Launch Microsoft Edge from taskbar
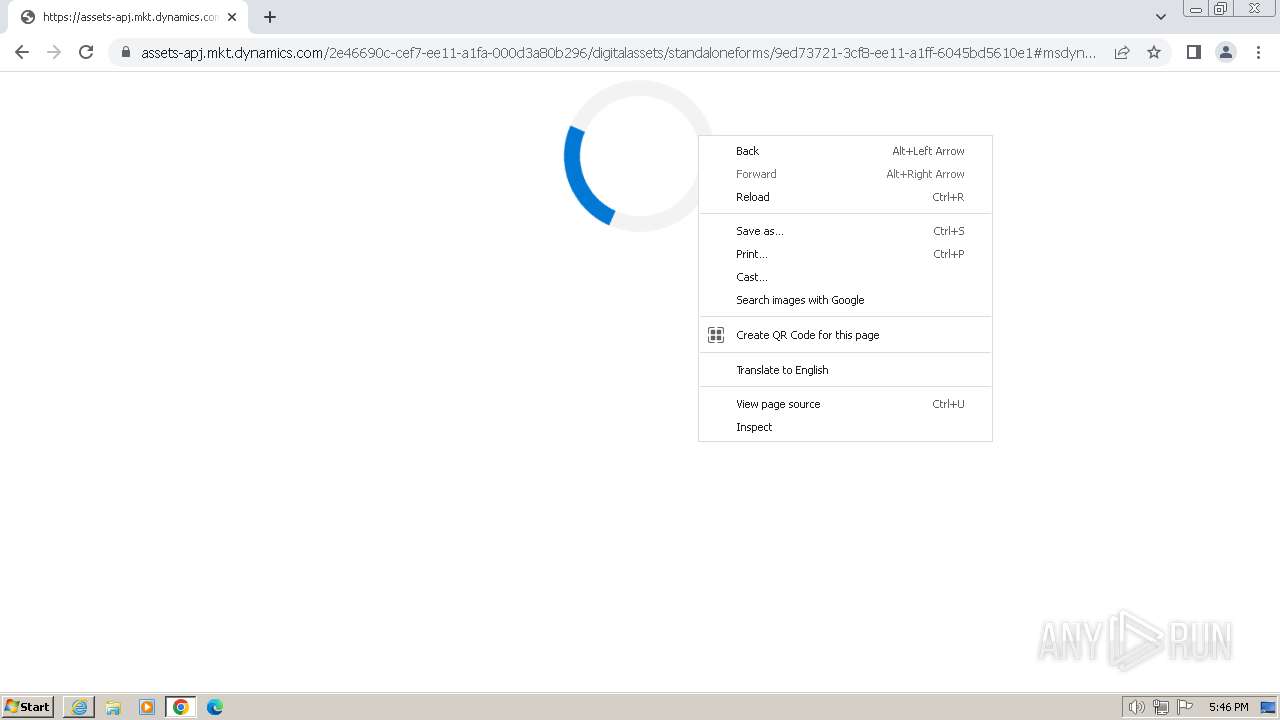Screen dimensions: 1280x720 pyautogui.click(x=215, y=707)
